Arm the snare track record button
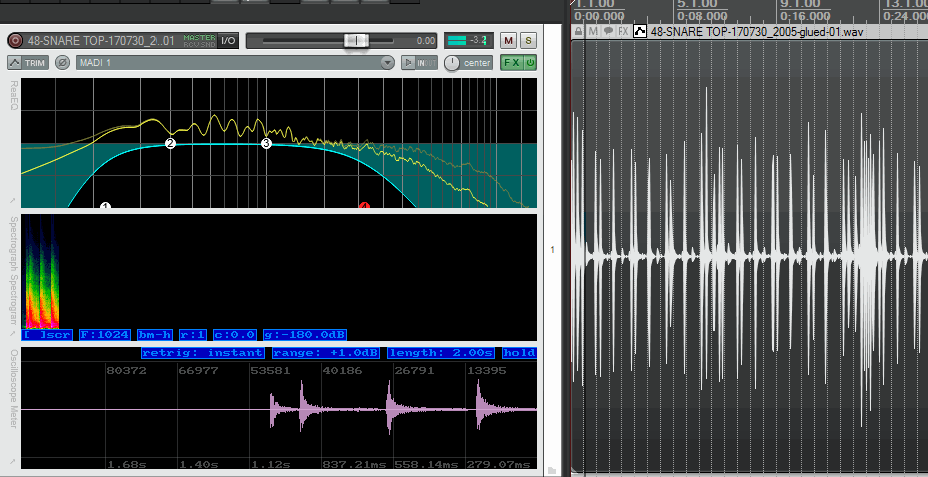The width and height of the screenshot is (928, 477). (15, 41)
